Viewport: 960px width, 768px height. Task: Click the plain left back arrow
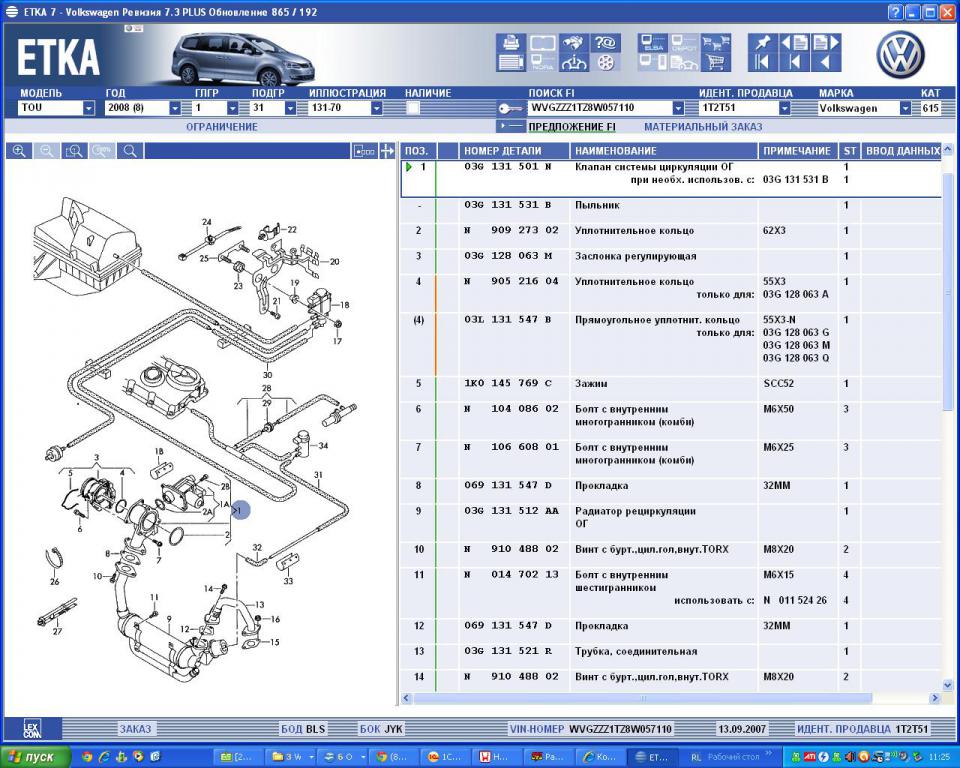(x=826, y=62)
